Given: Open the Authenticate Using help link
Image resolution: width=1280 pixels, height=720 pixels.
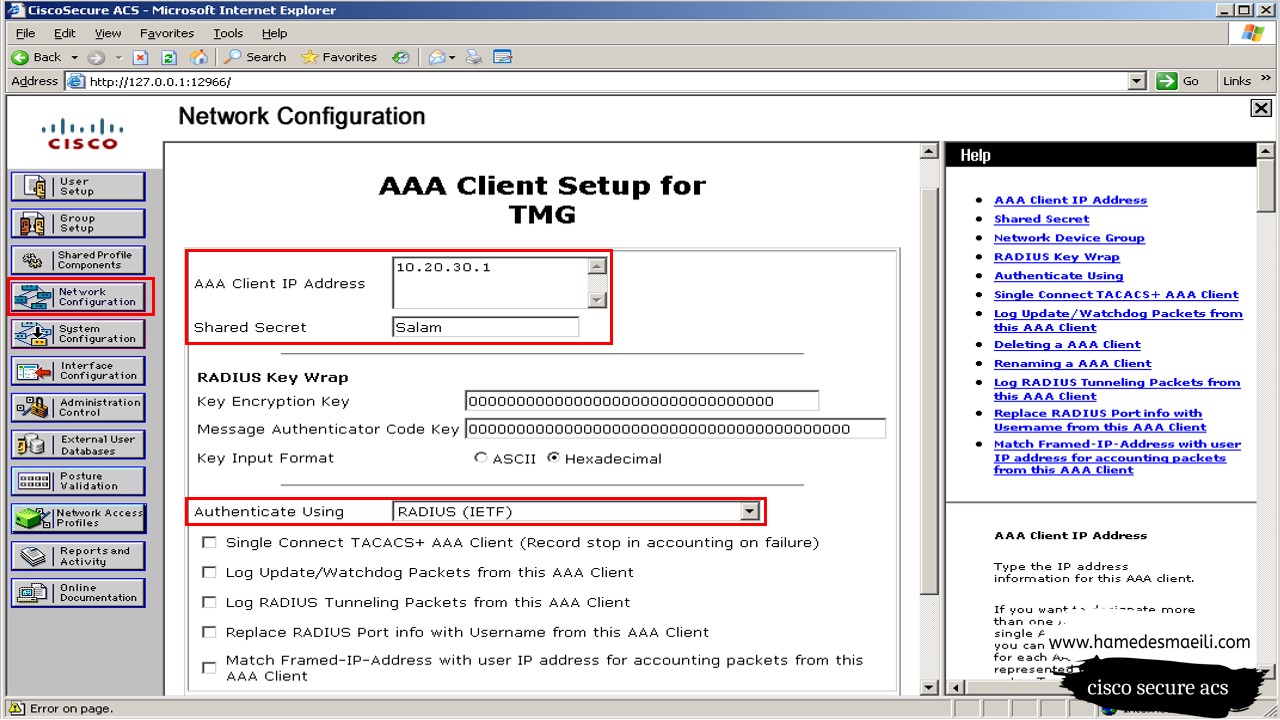Looking at the screenshot, I should click(x=1058, y=276).
